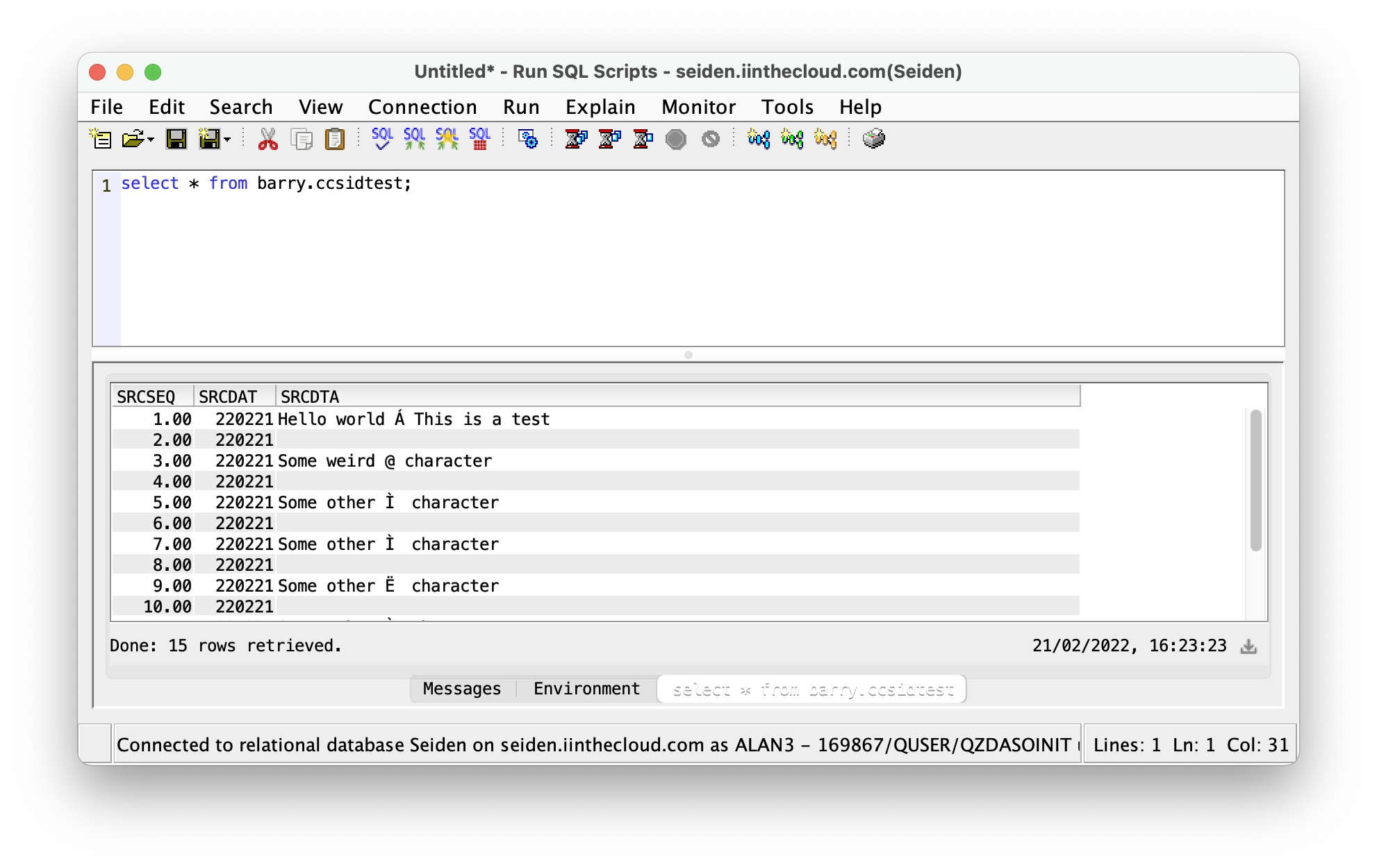This screenshot has height=868, width=1377.
Task: Open the Explain menu
Action: (x=600, y=107)
